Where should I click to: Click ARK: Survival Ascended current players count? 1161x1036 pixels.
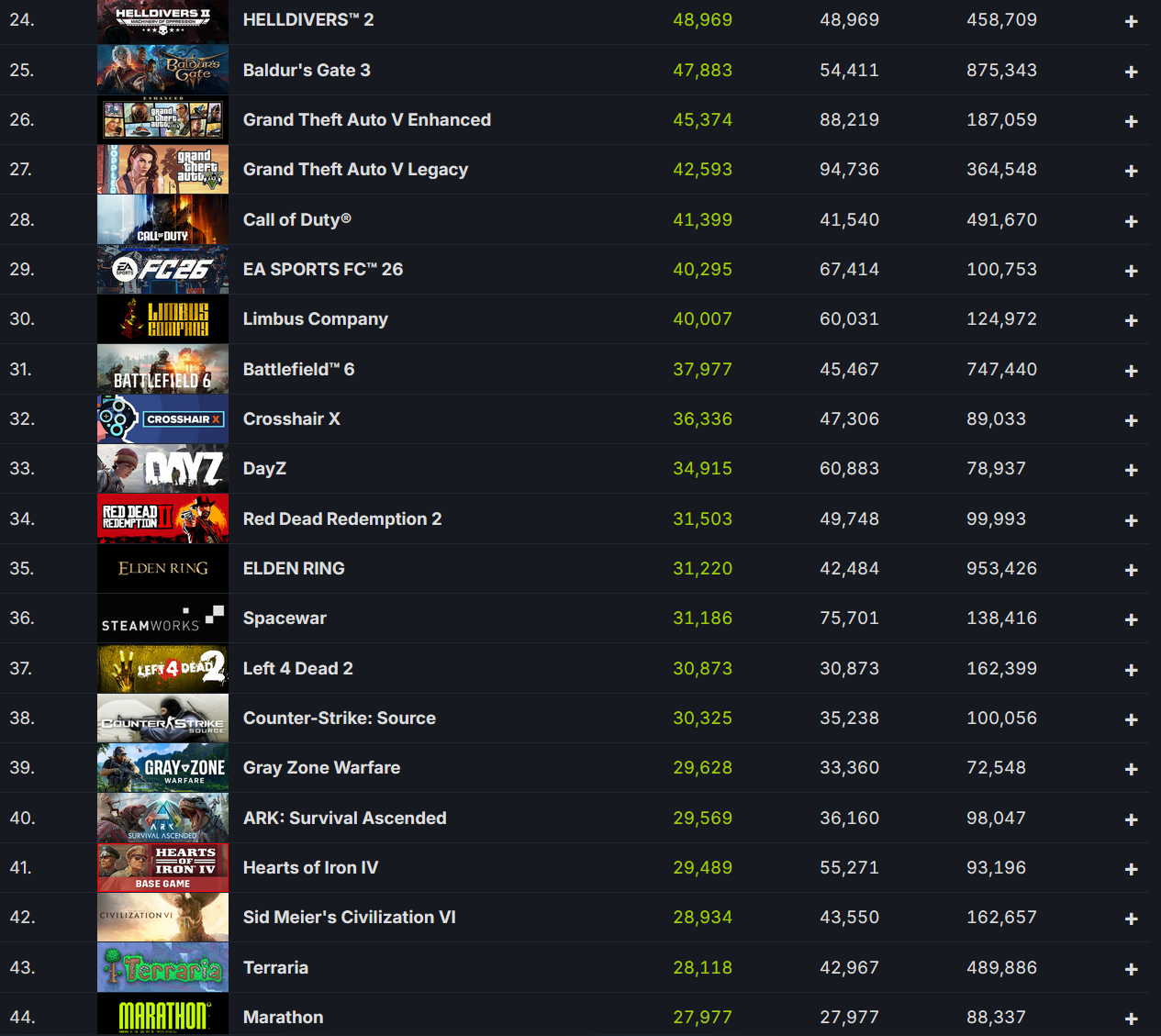702,819
